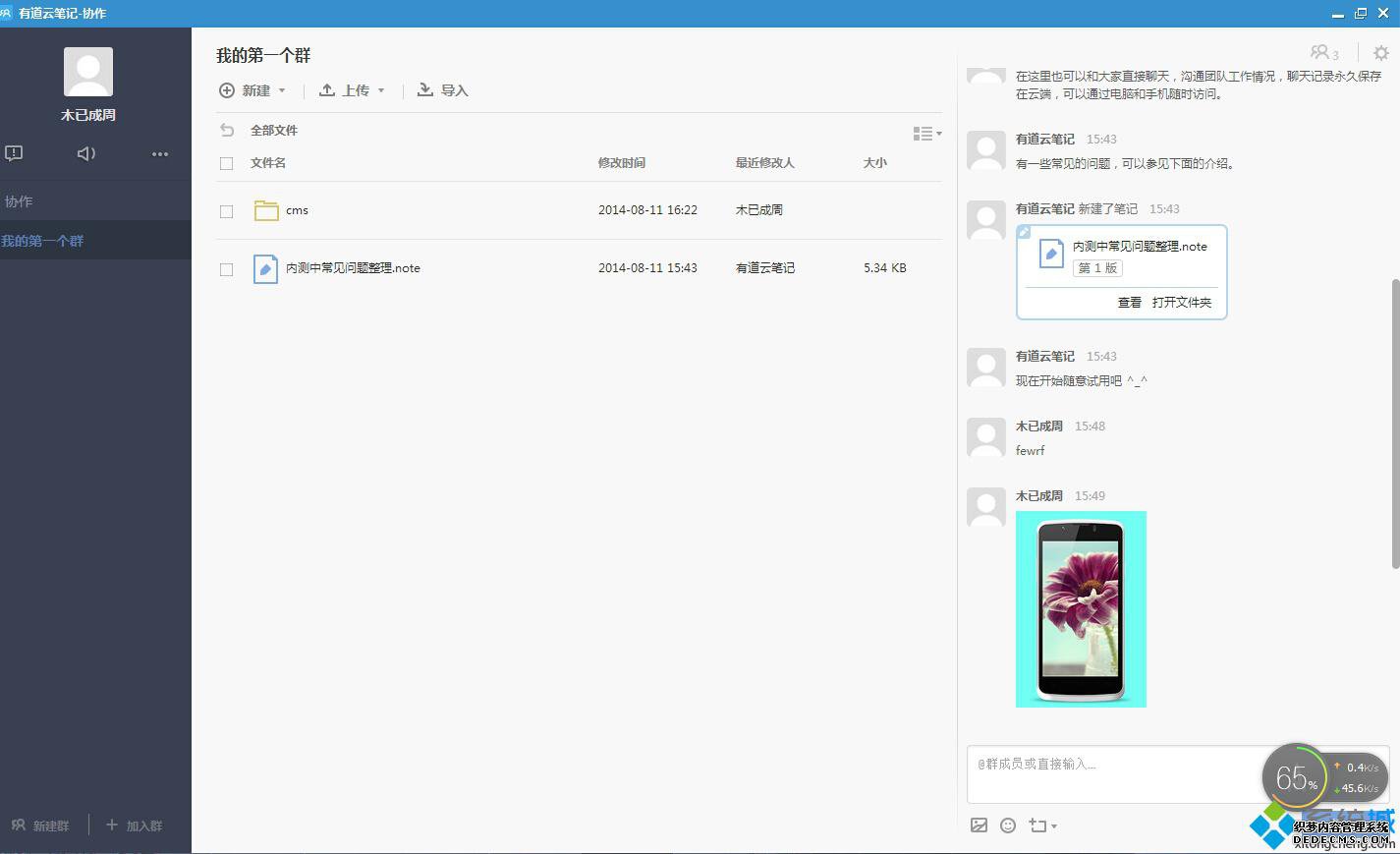Viewport: 1400px width, 854px height.
Task: Click 有道云笔记 avatar at 15:43 problem message
Action: tap(986, 150)
